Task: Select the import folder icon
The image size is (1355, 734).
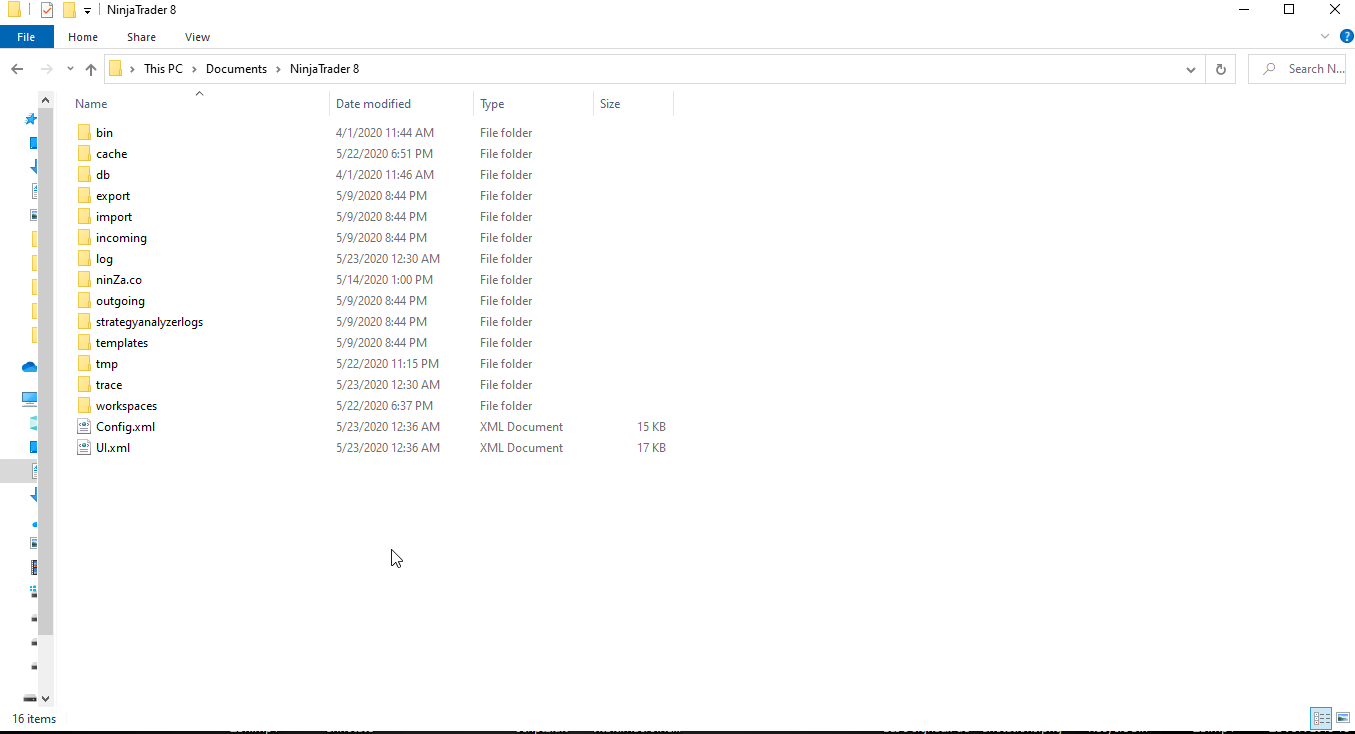Action: pos(84,217)
